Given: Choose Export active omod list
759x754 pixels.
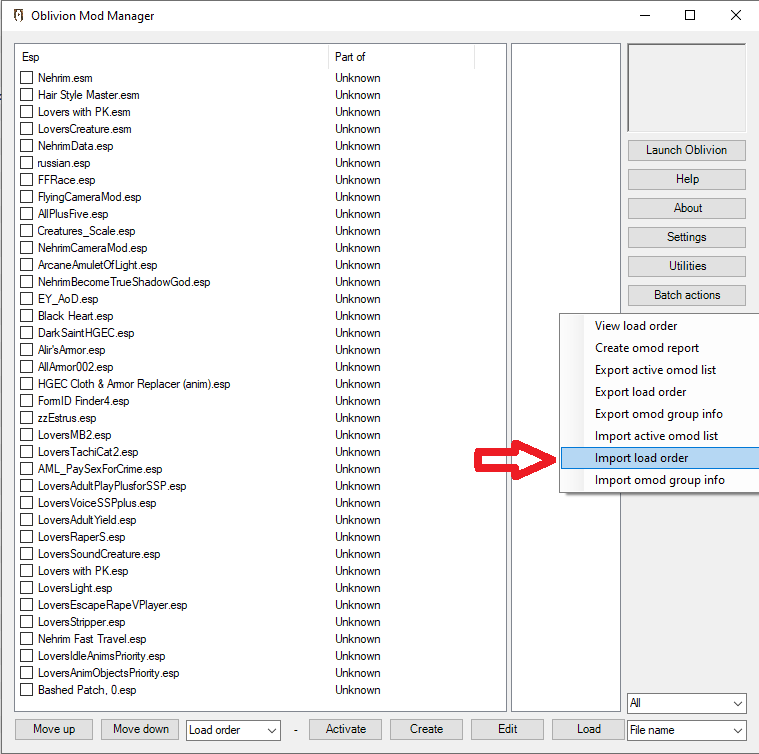Looking at the screenshot, I should coord(655,370).
